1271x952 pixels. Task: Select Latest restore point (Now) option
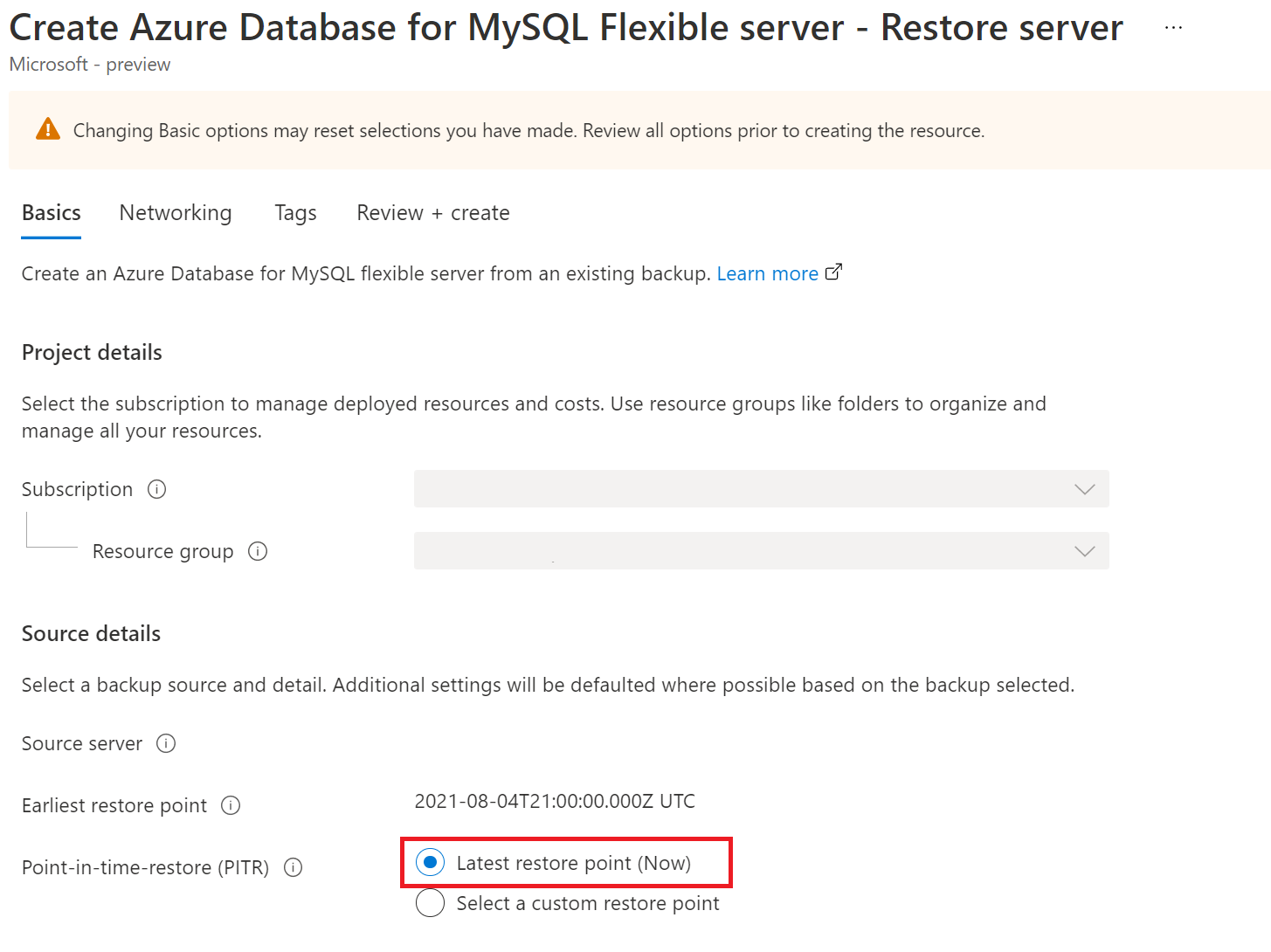click(x=430, y=863)
